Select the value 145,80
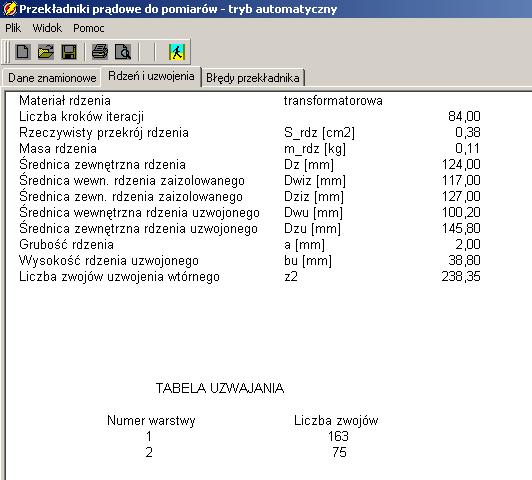Viewport: 532px width, 480px height. [461, 228]
